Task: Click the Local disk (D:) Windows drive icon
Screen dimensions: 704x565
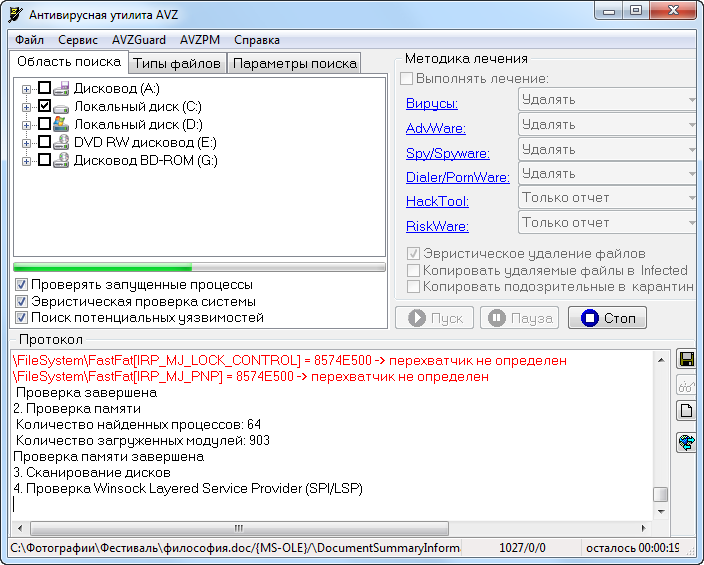Action: pos(61,124)
